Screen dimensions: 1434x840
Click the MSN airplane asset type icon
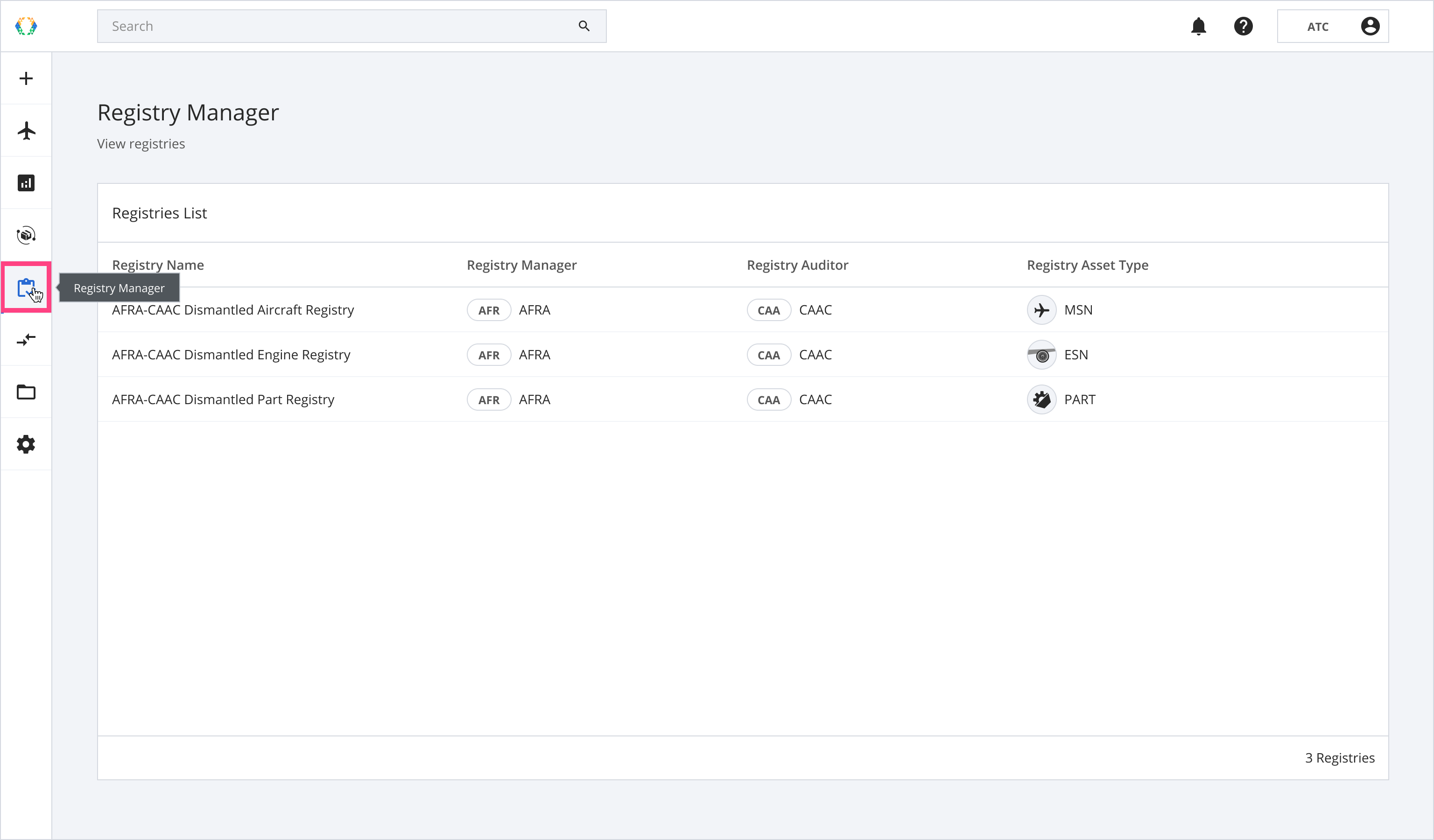[x=1041, y=310]
